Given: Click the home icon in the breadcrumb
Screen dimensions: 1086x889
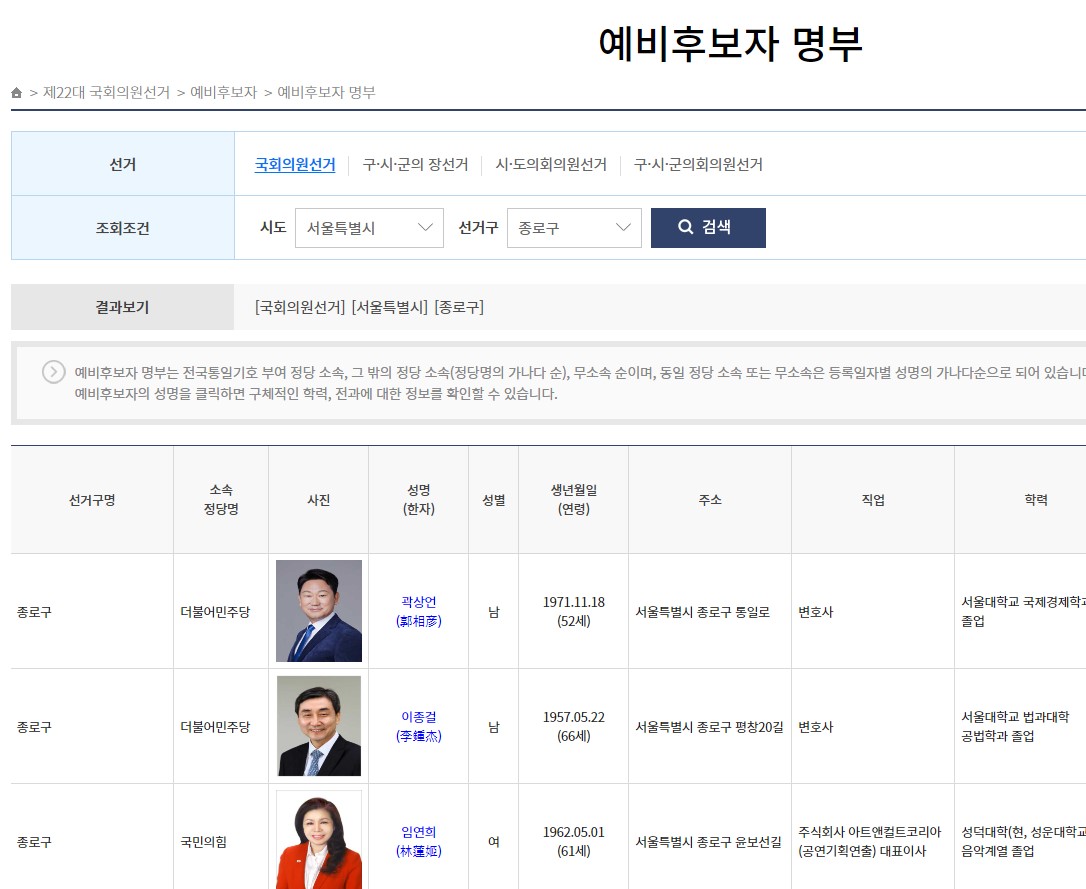Looking at the screenshot, I should 15,92.
